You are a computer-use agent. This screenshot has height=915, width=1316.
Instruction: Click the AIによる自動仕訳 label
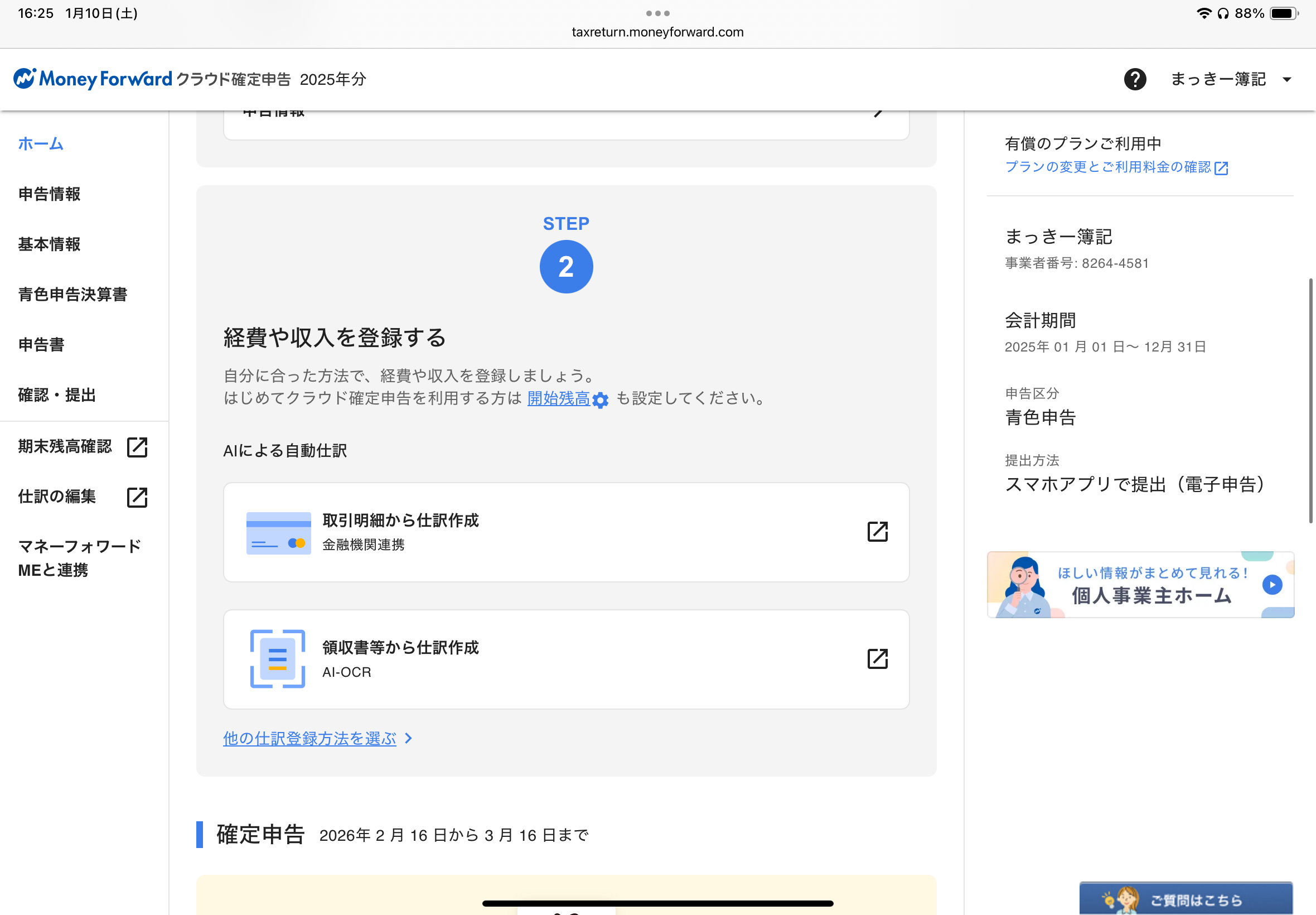[x=285, y=451]
